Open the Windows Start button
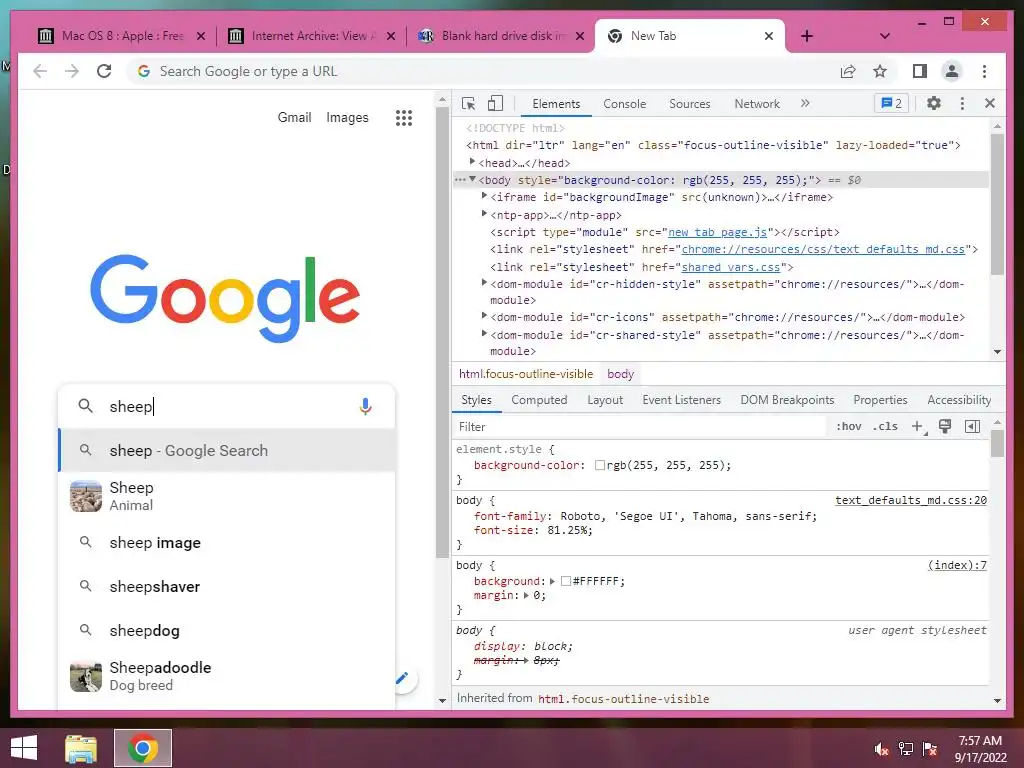 click(x=24, y=748)
